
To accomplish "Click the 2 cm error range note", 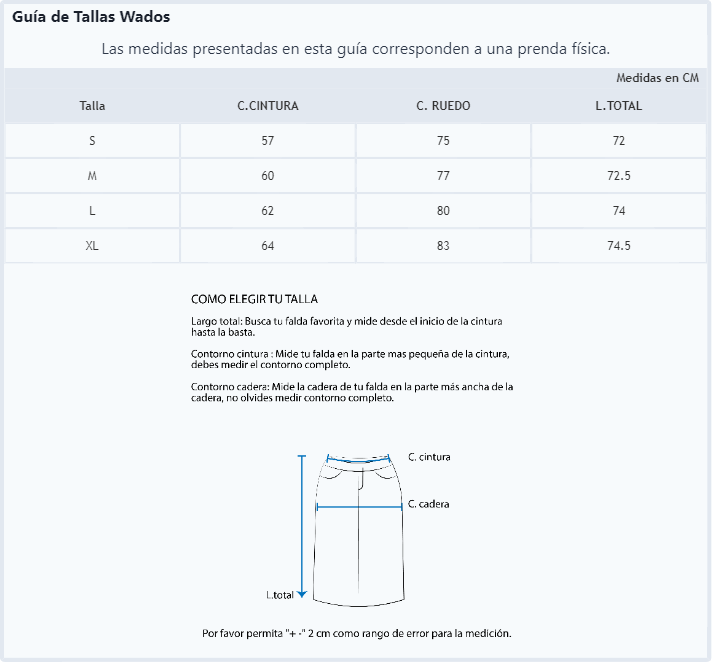I will [x=357, y=633].
